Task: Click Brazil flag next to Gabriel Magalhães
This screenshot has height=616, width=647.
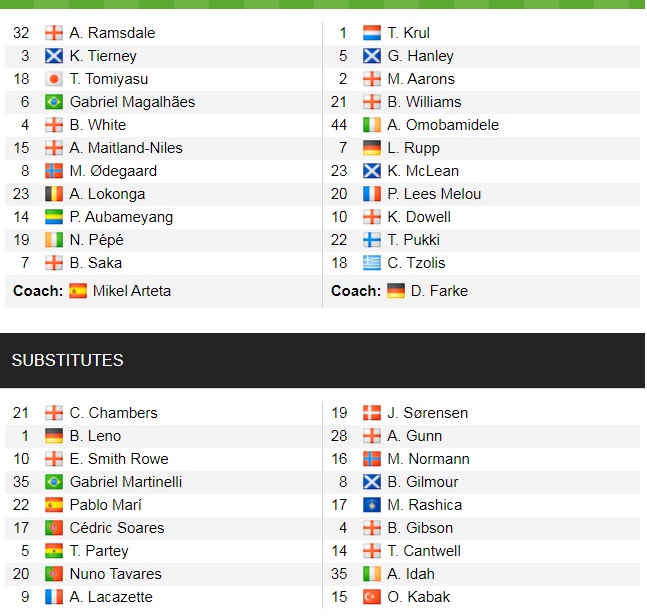Action: (54, 102)
